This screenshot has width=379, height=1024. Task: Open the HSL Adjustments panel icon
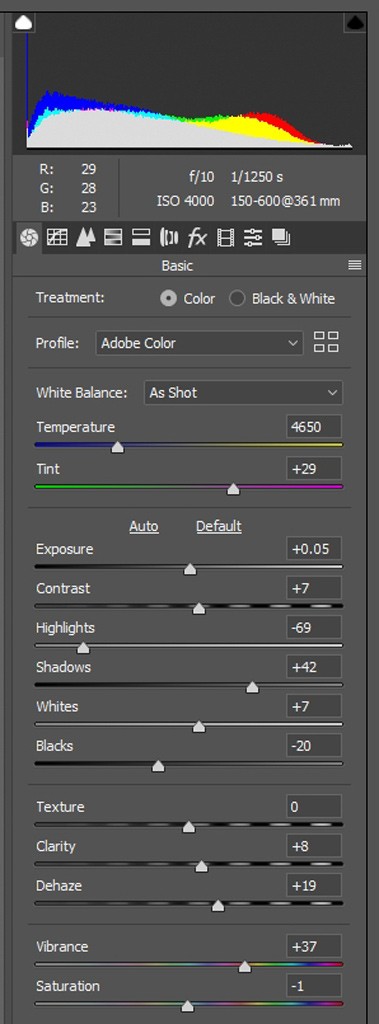pyautogui.click(x=113, y=238)
